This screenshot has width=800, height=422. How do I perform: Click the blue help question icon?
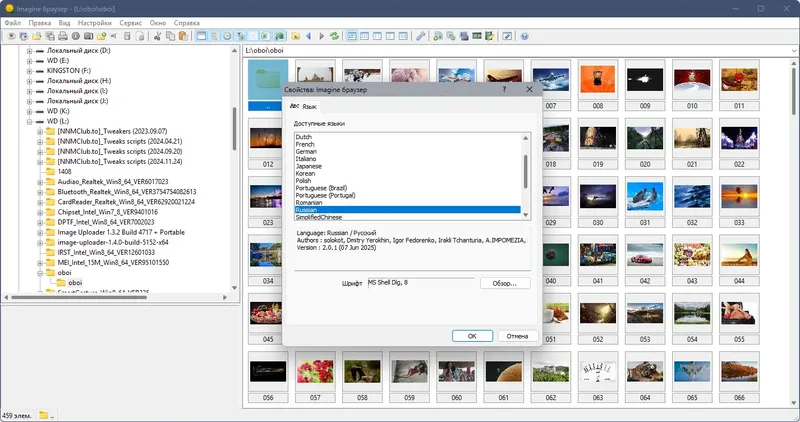(x=524, y=36)
